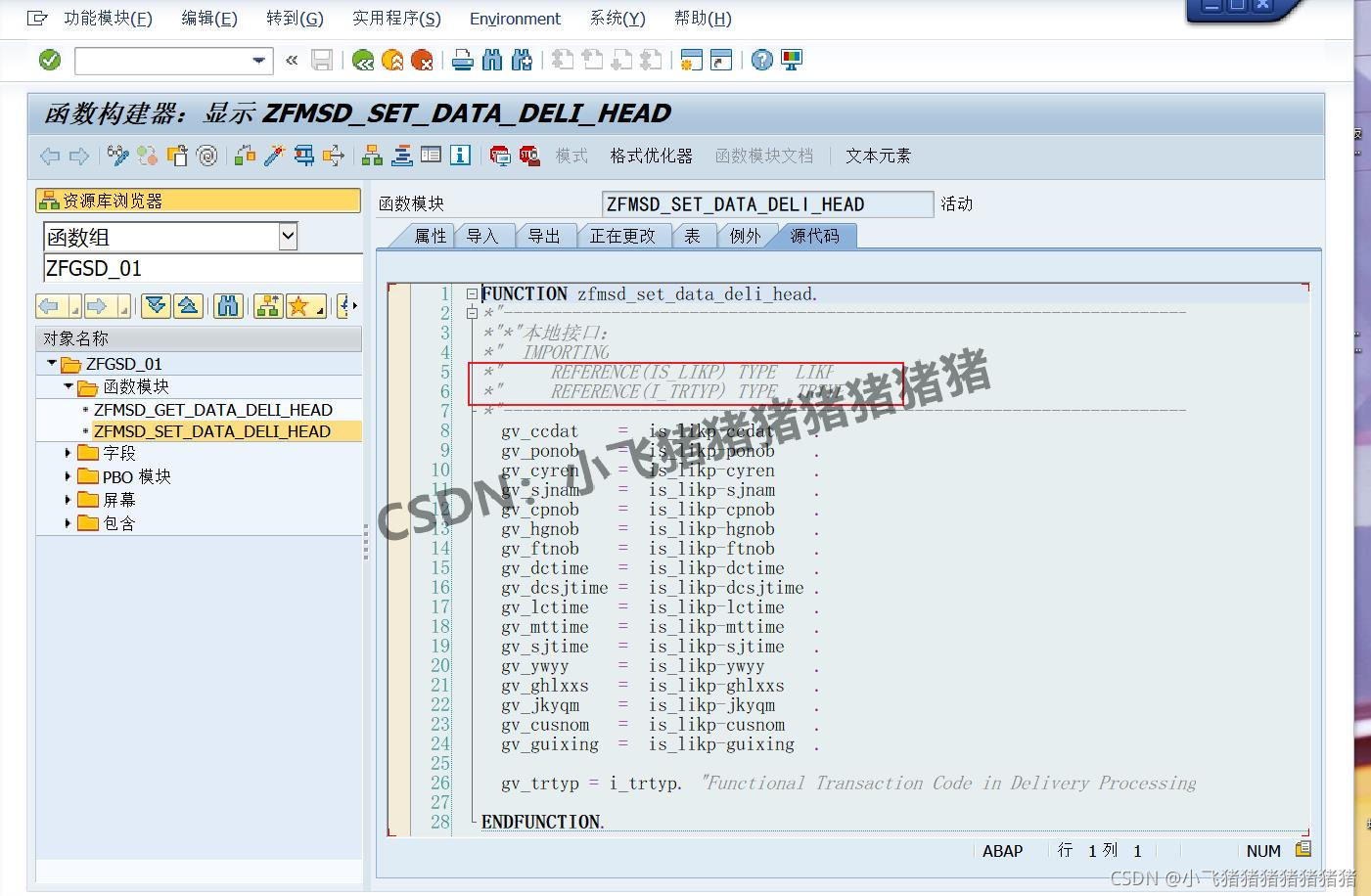Switch to the 属性 tab

tap(430, 236)
